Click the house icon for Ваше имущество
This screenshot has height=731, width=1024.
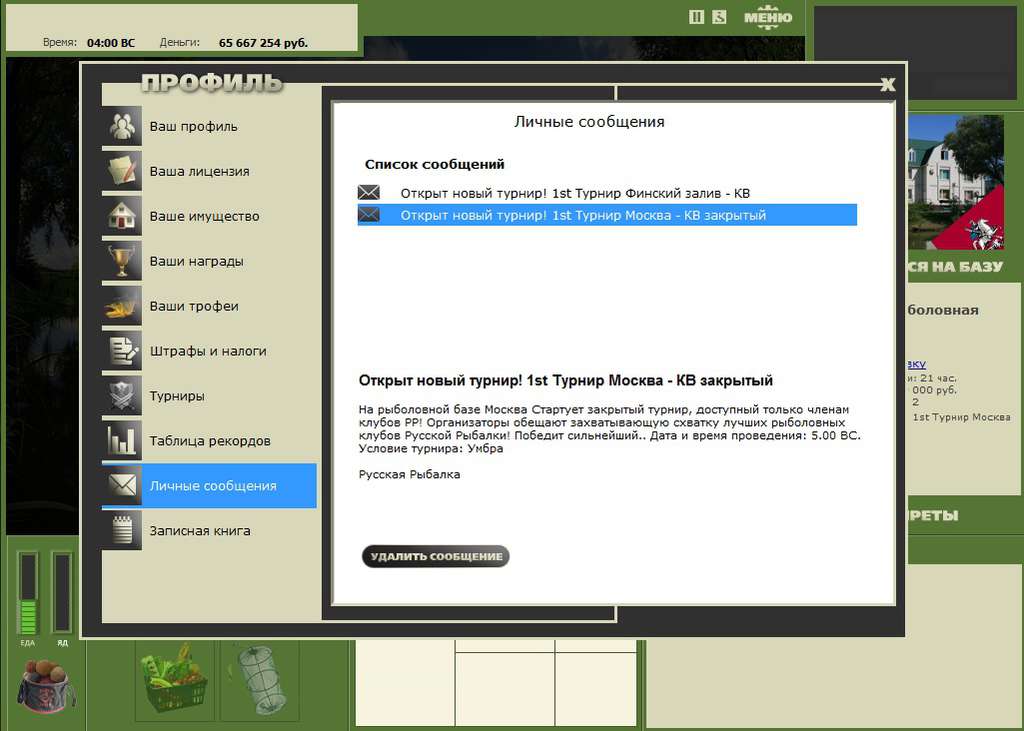pos(122,216)
